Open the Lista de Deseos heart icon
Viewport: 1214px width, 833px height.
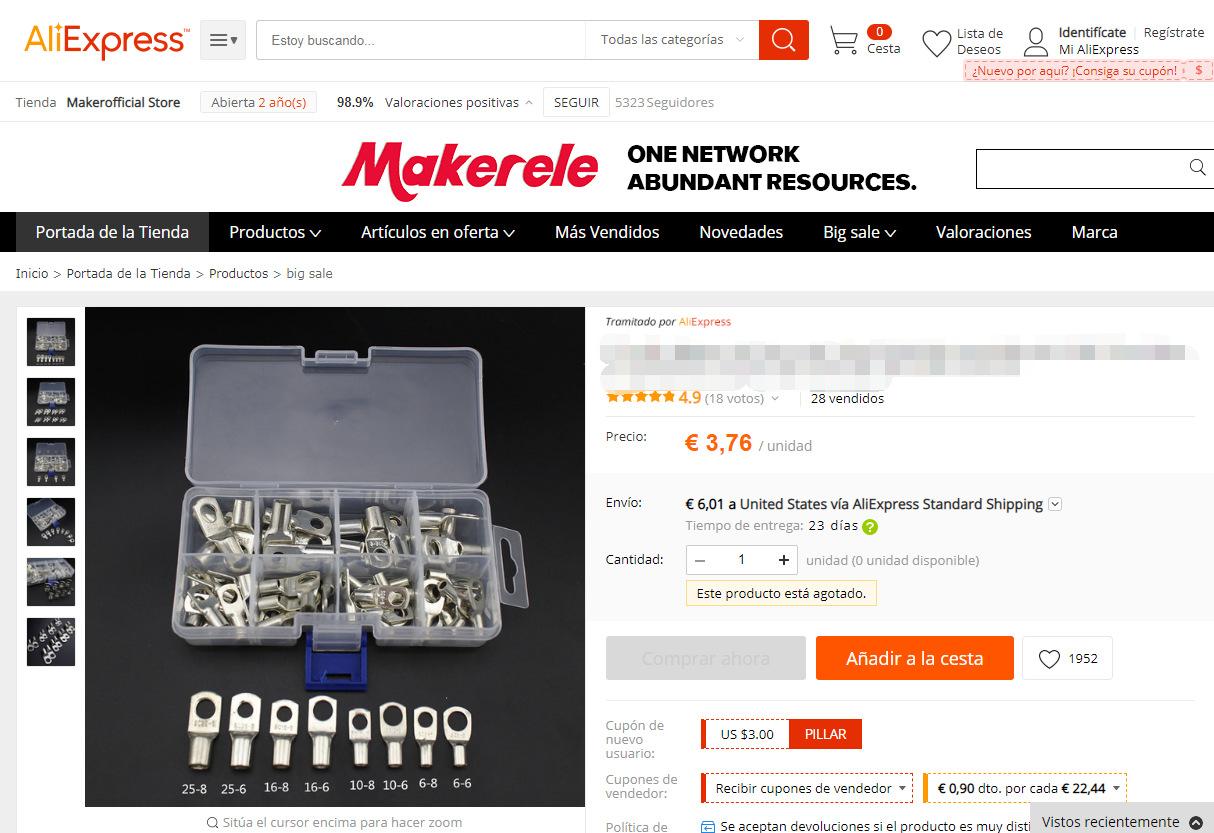[936, 43]
